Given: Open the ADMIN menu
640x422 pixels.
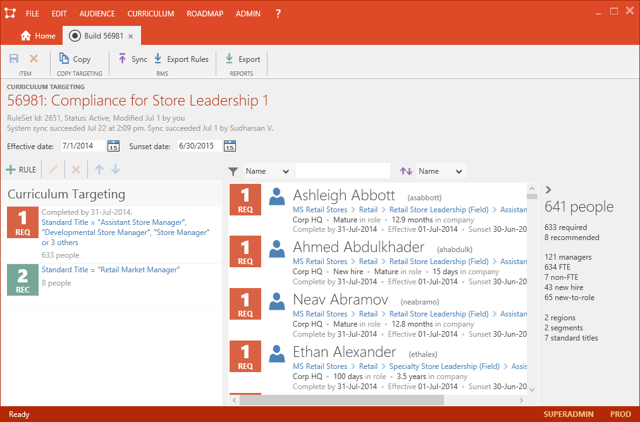Looking at the screenshot, I should click(248, 13).
